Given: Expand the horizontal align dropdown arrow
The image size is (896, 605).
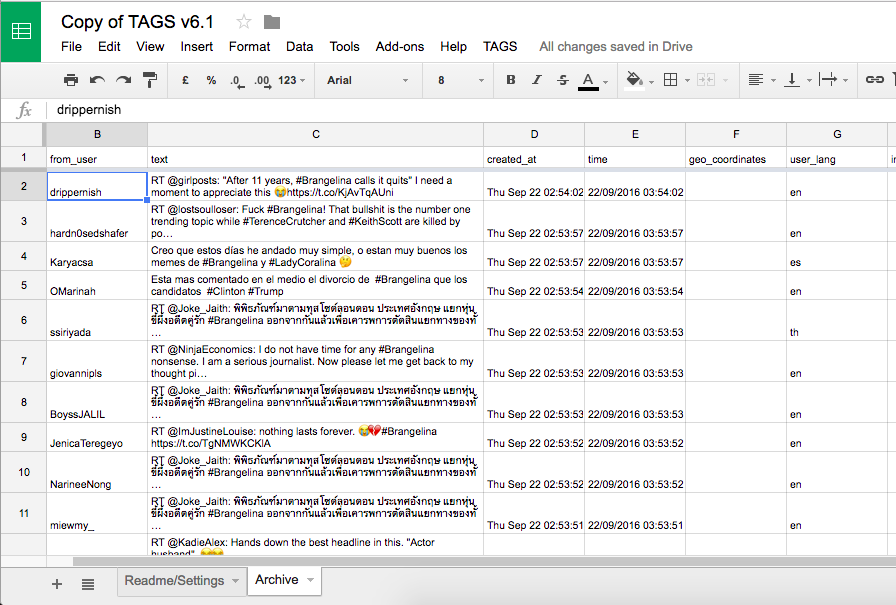Looking at the screenshot, I should pyautogui.click(x=773, y=81).
